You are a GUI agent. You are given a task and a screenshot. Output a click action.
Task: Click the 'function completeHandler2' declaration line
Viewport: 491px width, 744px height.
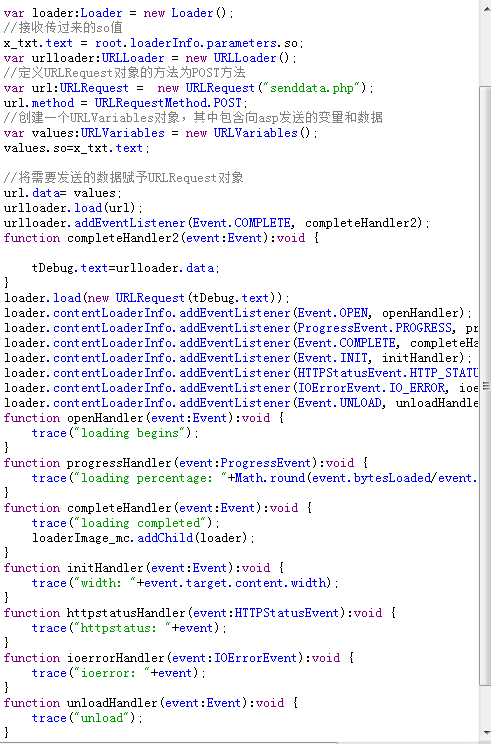click(161, 238)
